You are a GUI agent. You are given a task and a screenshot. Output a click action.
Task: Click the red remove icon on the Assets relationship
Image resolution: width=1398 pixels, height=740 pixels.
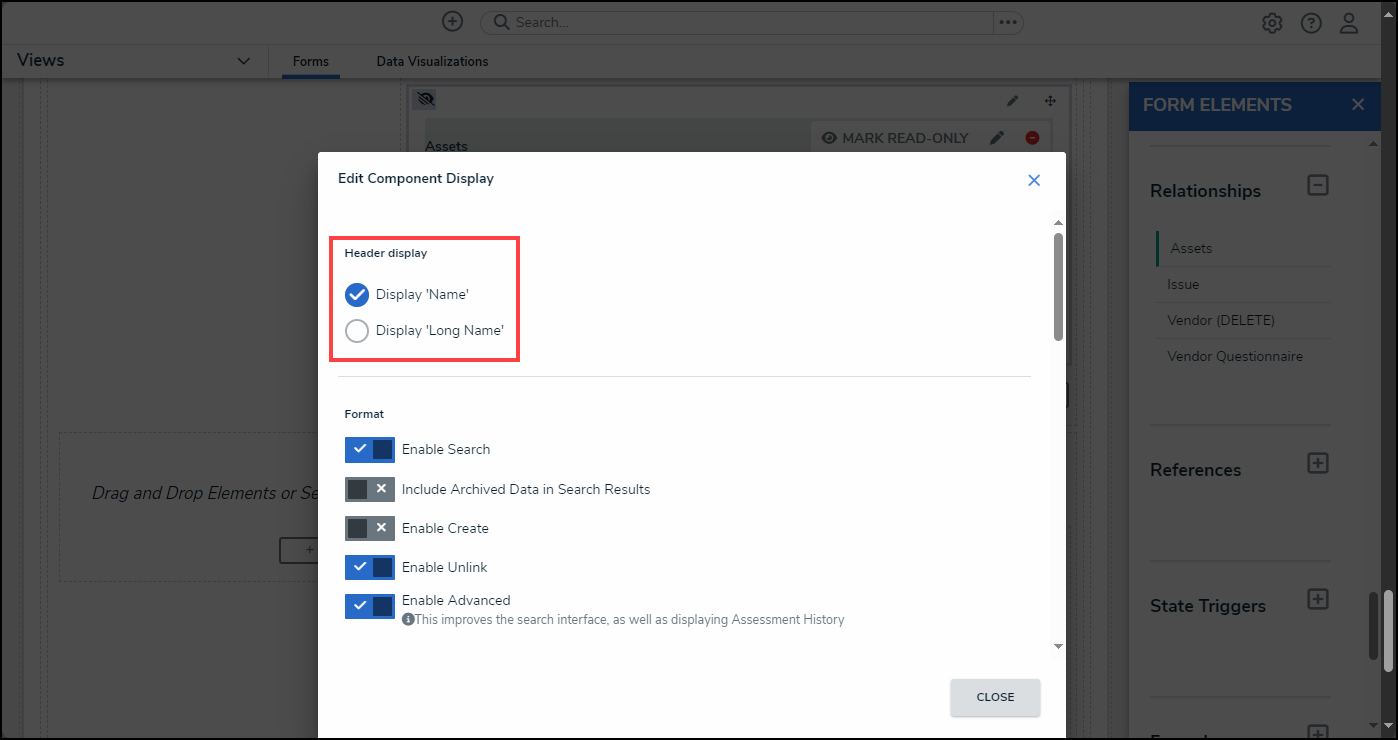pos(1033,137)
